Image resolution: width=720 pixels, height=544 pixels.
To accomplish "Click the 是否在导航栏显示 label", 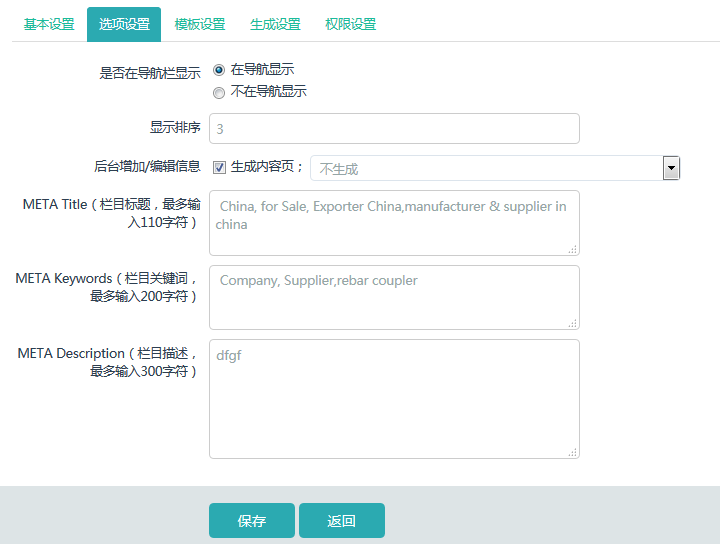I will (x=150, y=73).
